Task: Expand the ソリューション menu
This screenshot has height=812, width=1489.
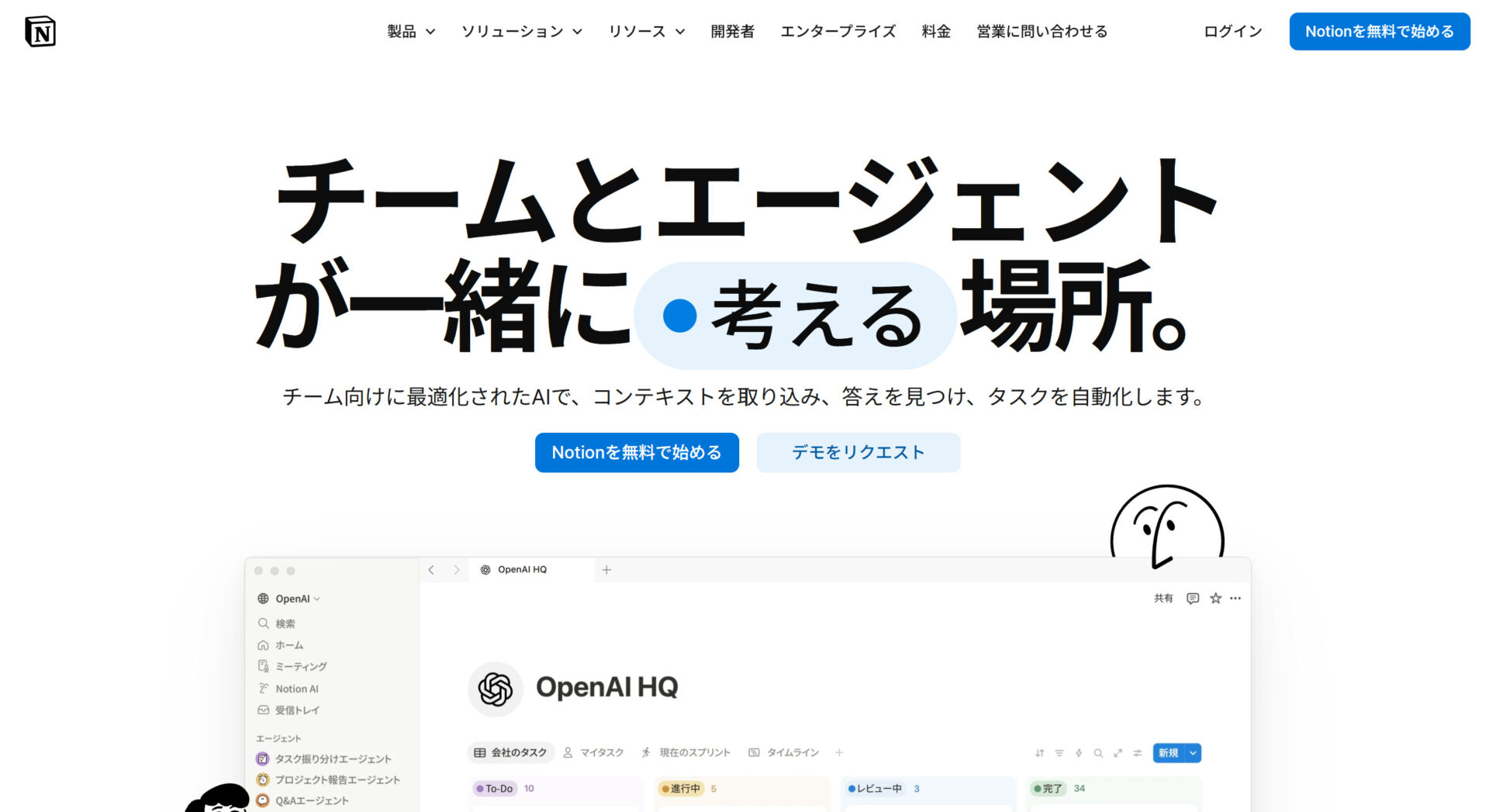Action: click(521, 32)
